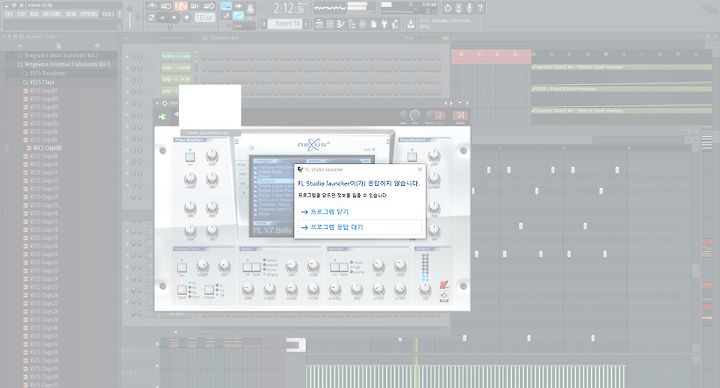The width and height of the screenshot is (720, 388).
Task: Toggle mute LED of first channel rack row
Action: pos(127,56)
